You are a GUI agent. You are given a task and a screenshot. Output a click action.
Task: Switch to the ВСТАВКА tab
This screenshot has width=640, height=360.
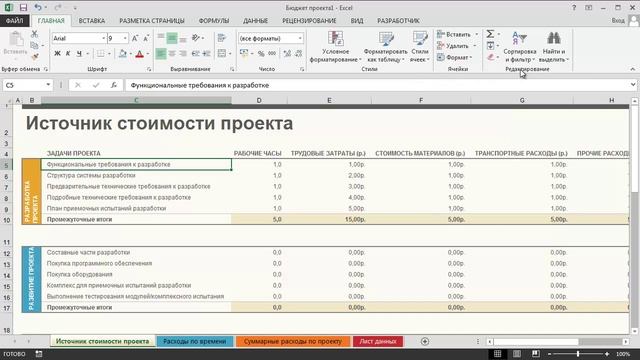click(92, 20)
